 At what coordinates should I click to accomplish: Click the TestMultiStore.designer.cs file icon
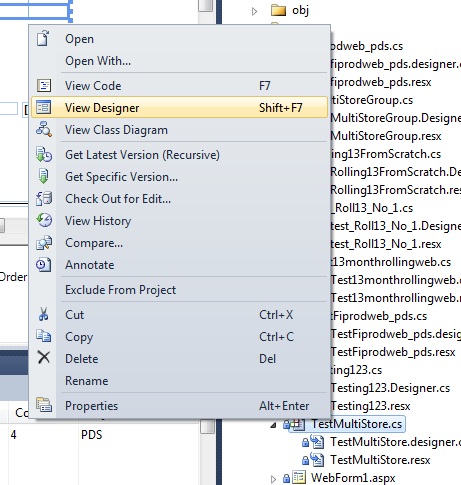317,442
